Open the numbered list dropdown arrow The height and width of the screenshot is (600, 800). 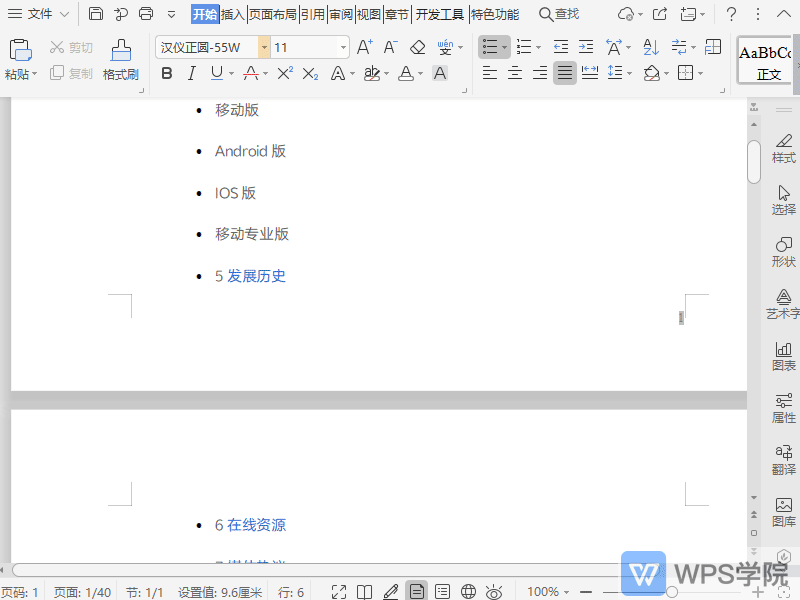click(x=537, y=47)
